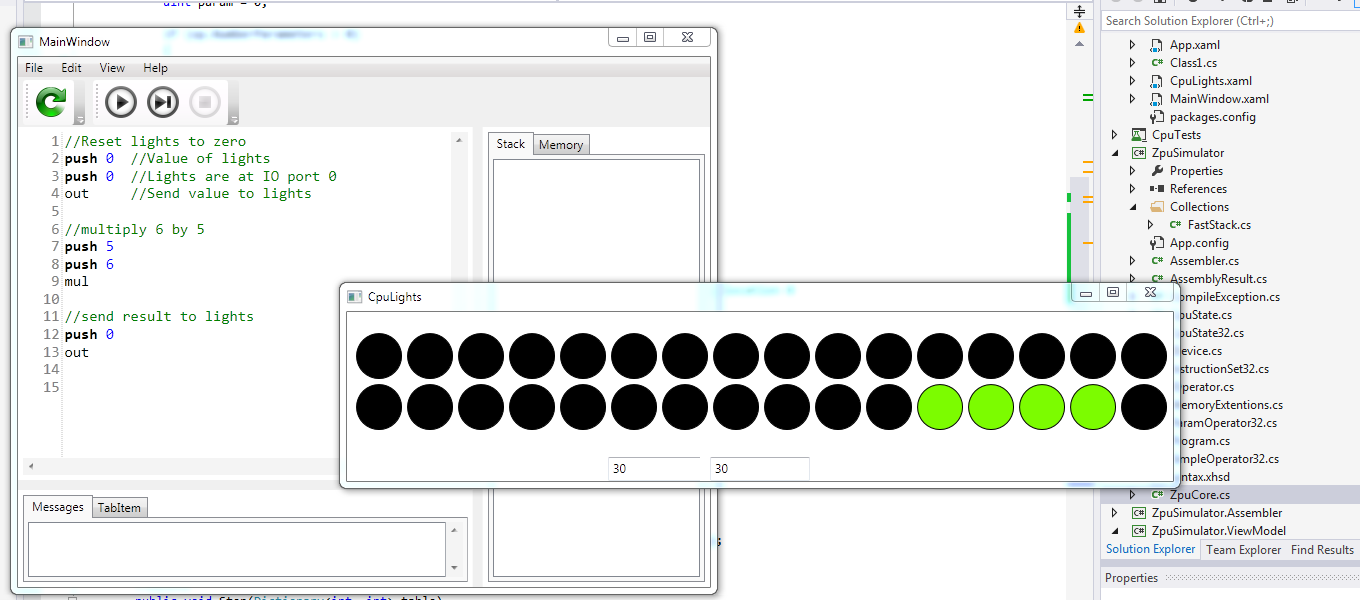Click the FastStack.cs C# file icon
The height and width of the screenshot is (600, 1360).
tap(1174, 225)
